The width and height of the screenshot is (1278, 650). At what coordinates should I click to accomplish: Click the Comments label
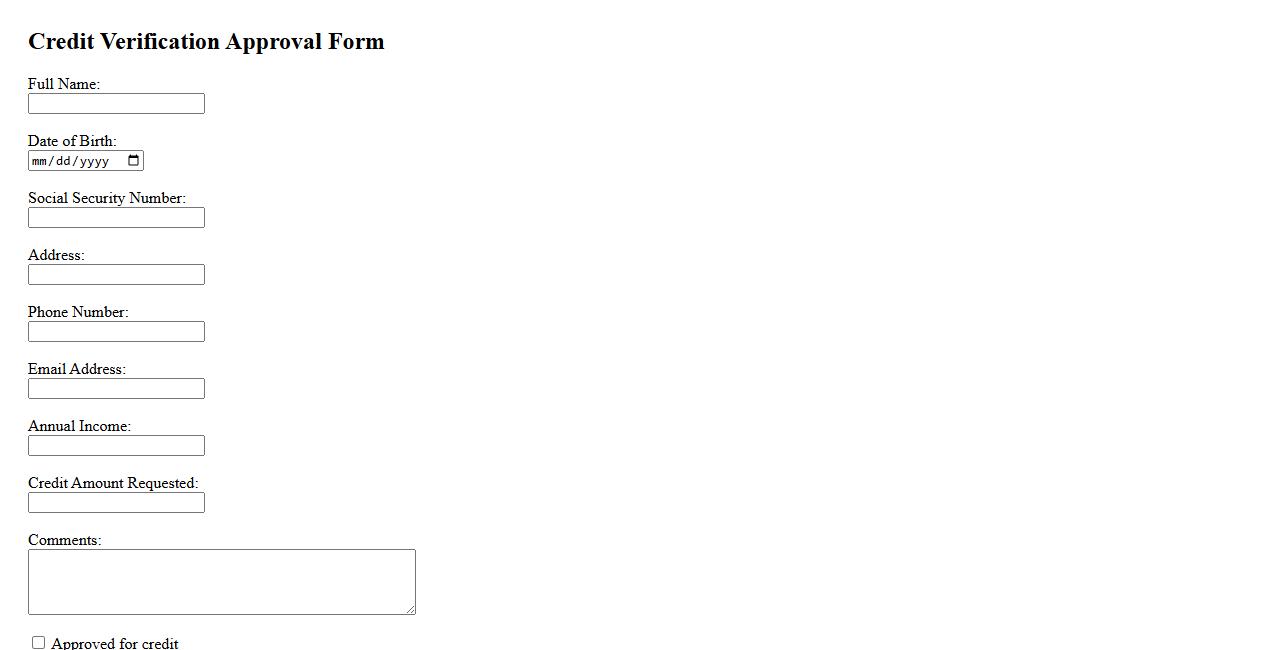[x=65, y=540]
